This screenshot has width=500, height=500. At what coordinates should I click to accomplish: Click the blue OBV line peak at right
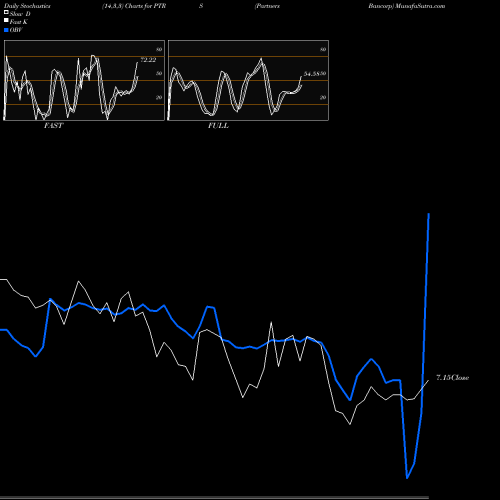point(429,215)
